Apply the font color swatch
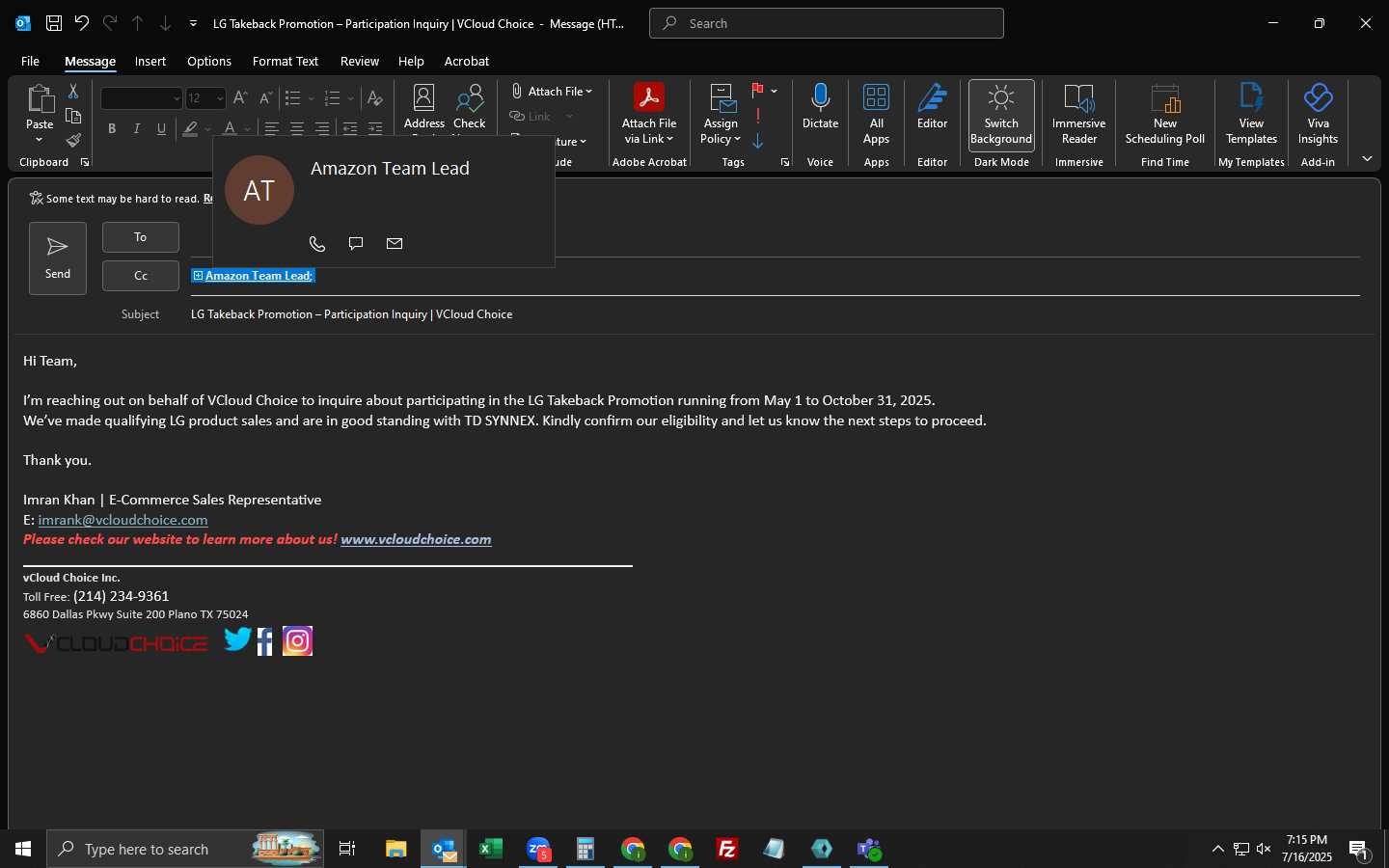 point(230,128)
